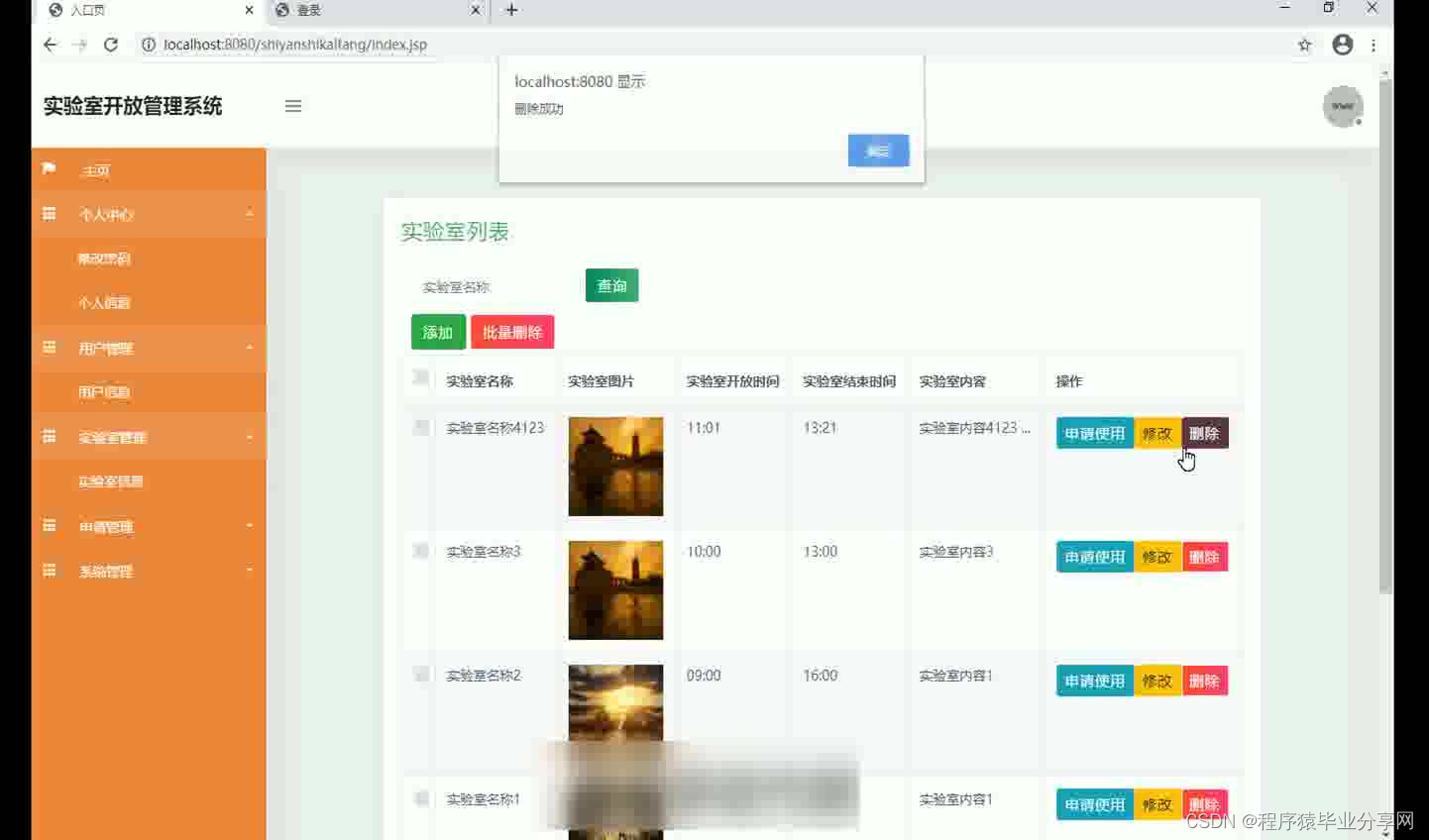The height and width of the screenshot is (840, 1429).
Task: Click the browser address bar URL
Action: 295,45
